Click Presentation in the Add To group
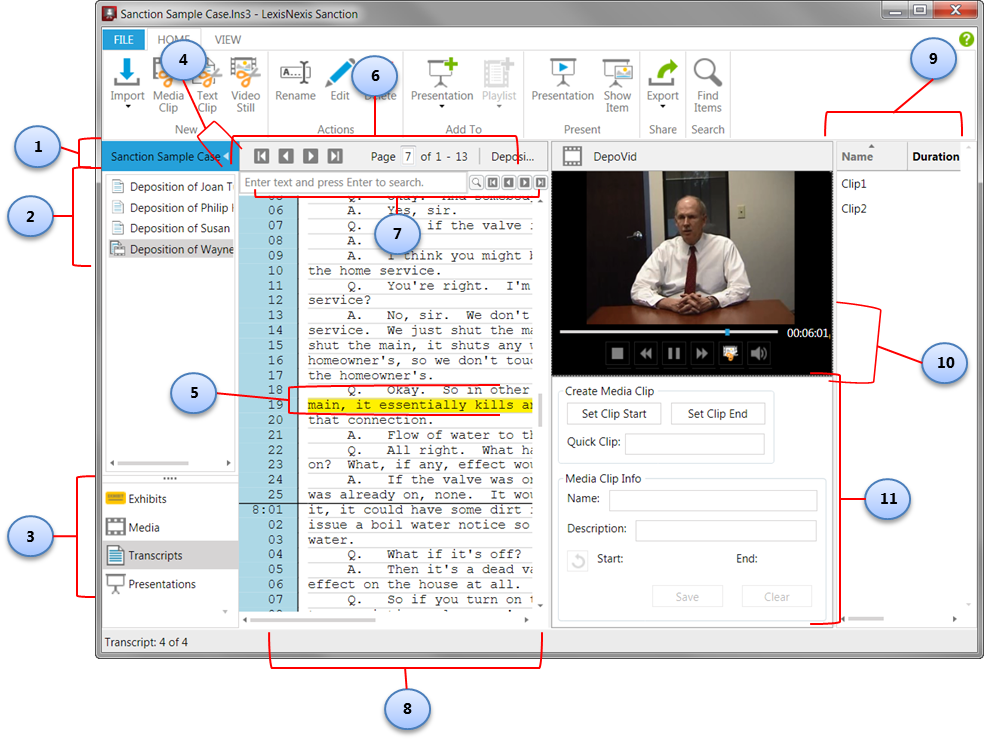This screenshot has height=740, width=984. 442,83
